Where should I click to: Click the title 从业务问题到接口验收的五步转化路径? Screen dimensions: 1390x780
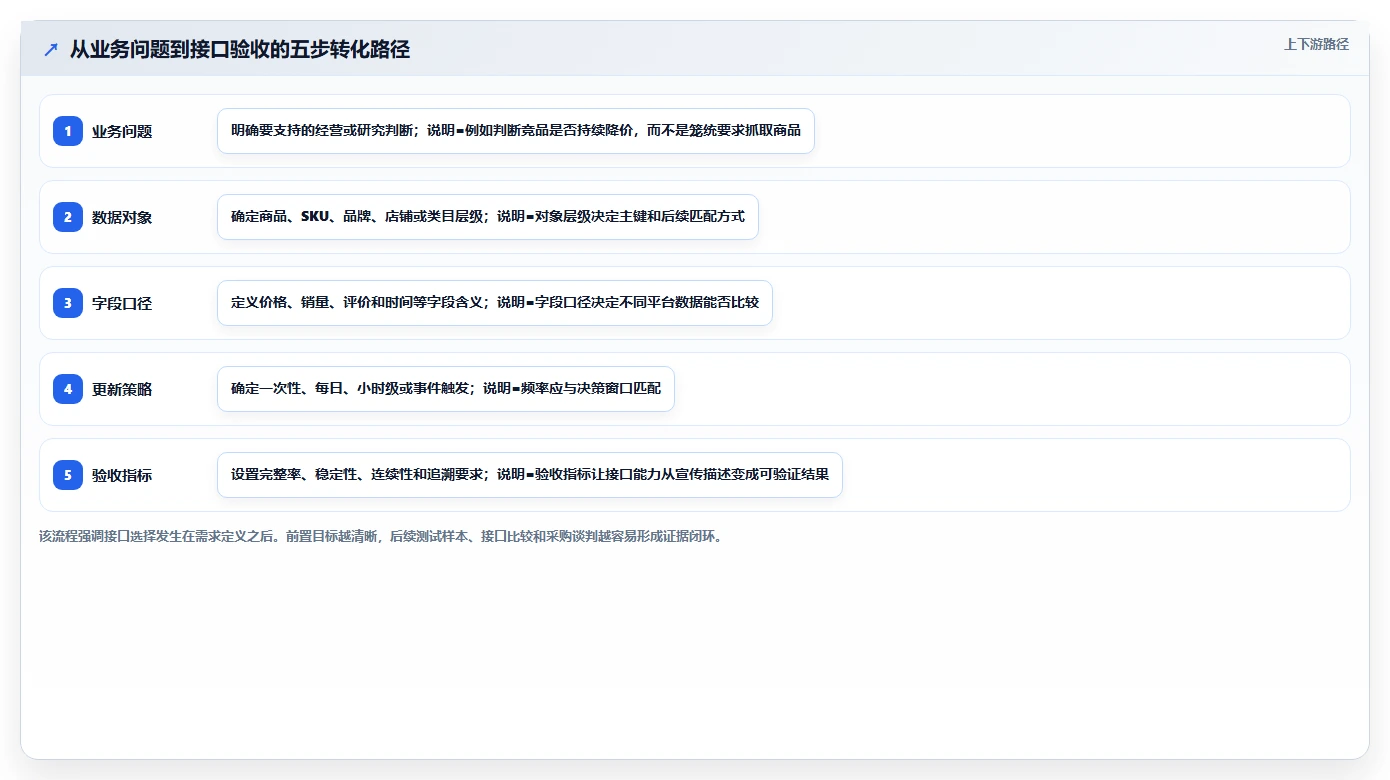coord(240,49)
